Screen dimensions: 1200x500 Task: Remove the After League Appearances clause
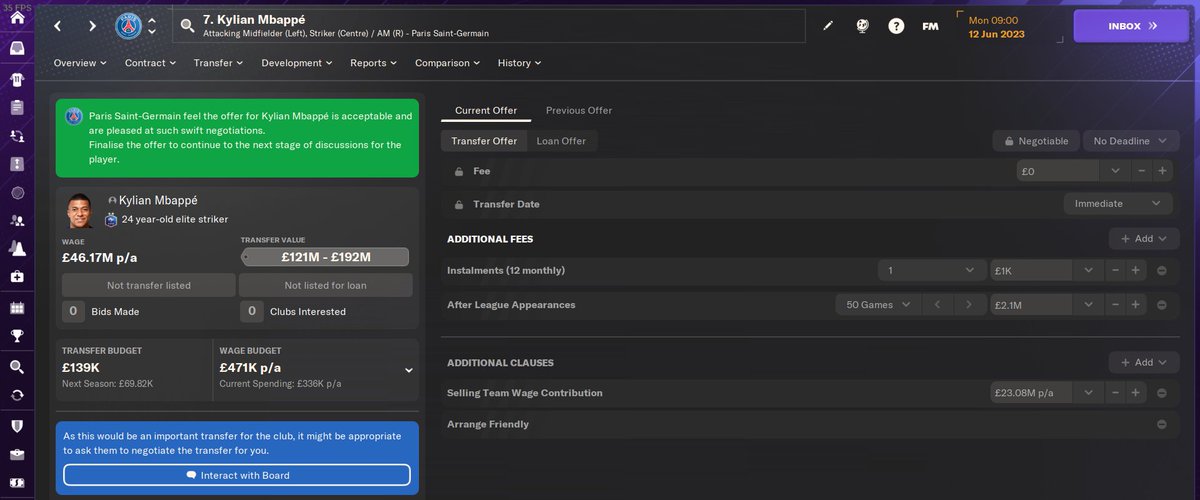(1162, 305)
